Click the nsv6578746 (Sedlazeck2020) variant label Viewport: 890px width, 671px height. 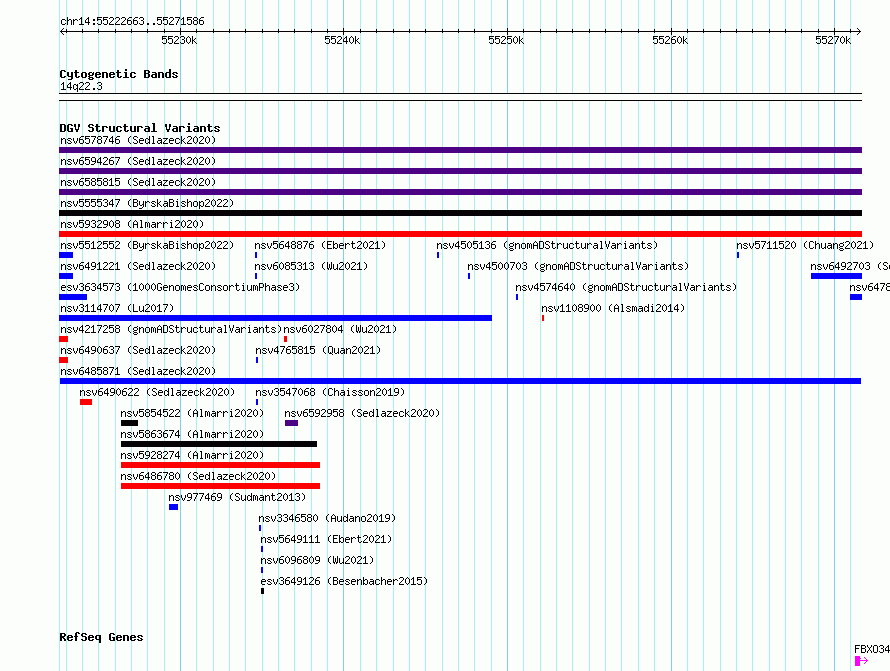(138, 140)
